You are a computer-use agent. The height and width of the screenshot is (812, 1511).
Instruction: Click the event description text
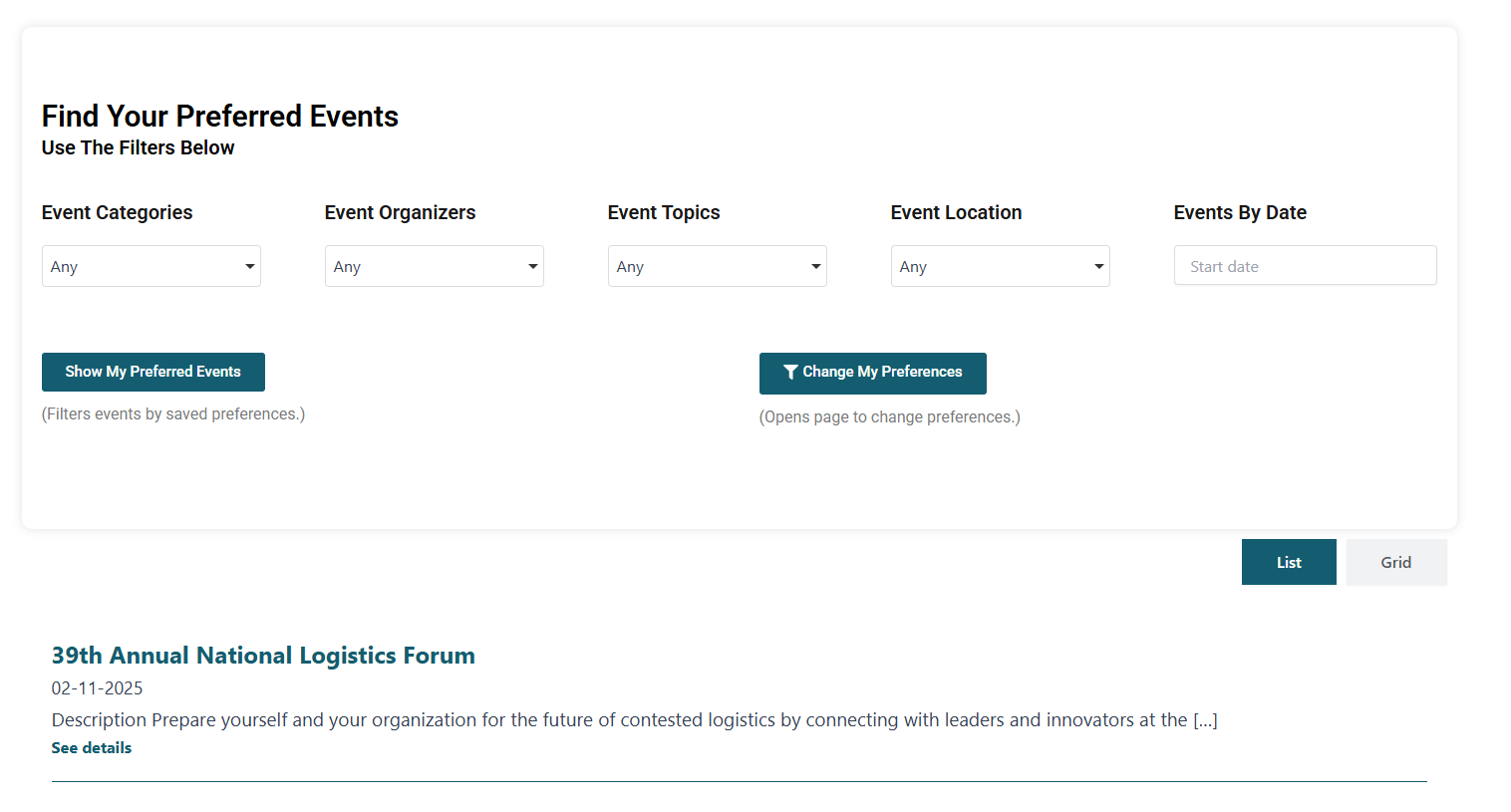coord(634,720)
